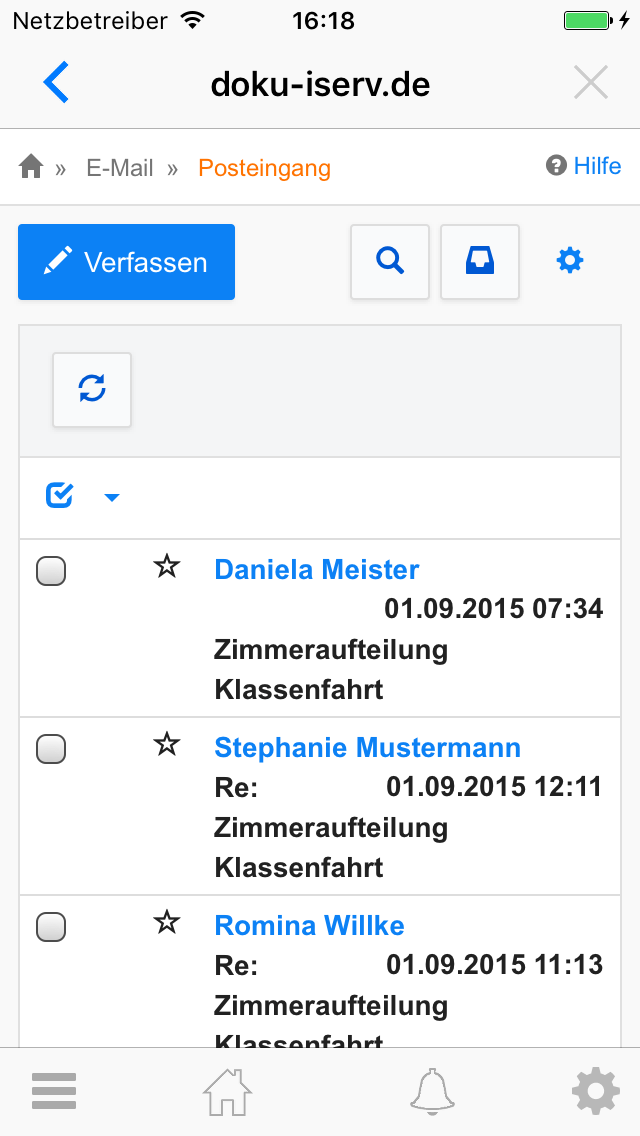Select checkbox for Daniela Meister email

click(x=51, y=571)
